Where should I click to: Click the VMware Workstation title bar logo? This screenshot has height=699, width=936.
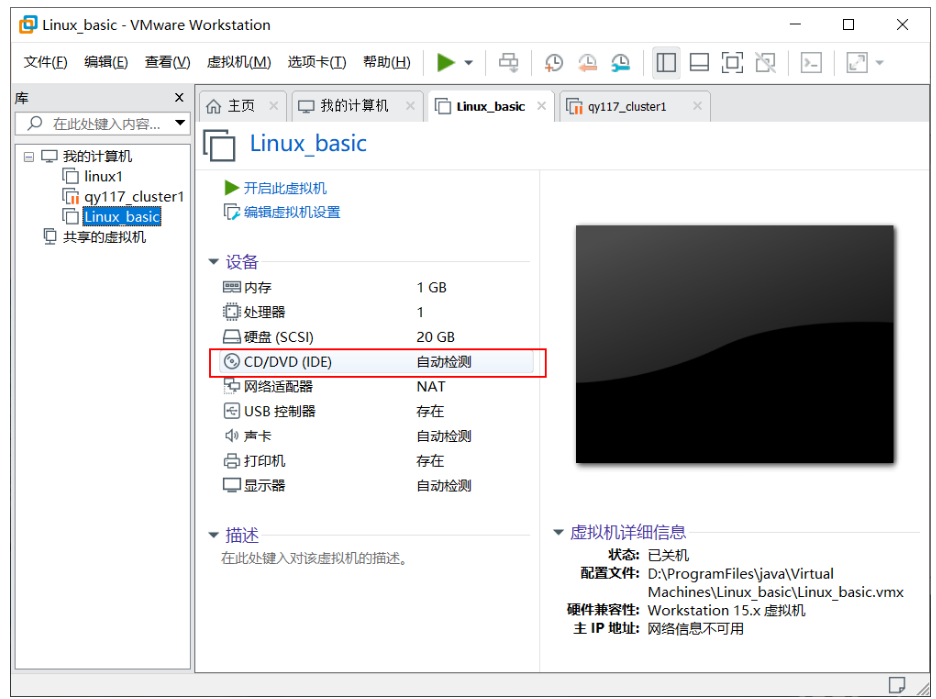coord(27,24)
